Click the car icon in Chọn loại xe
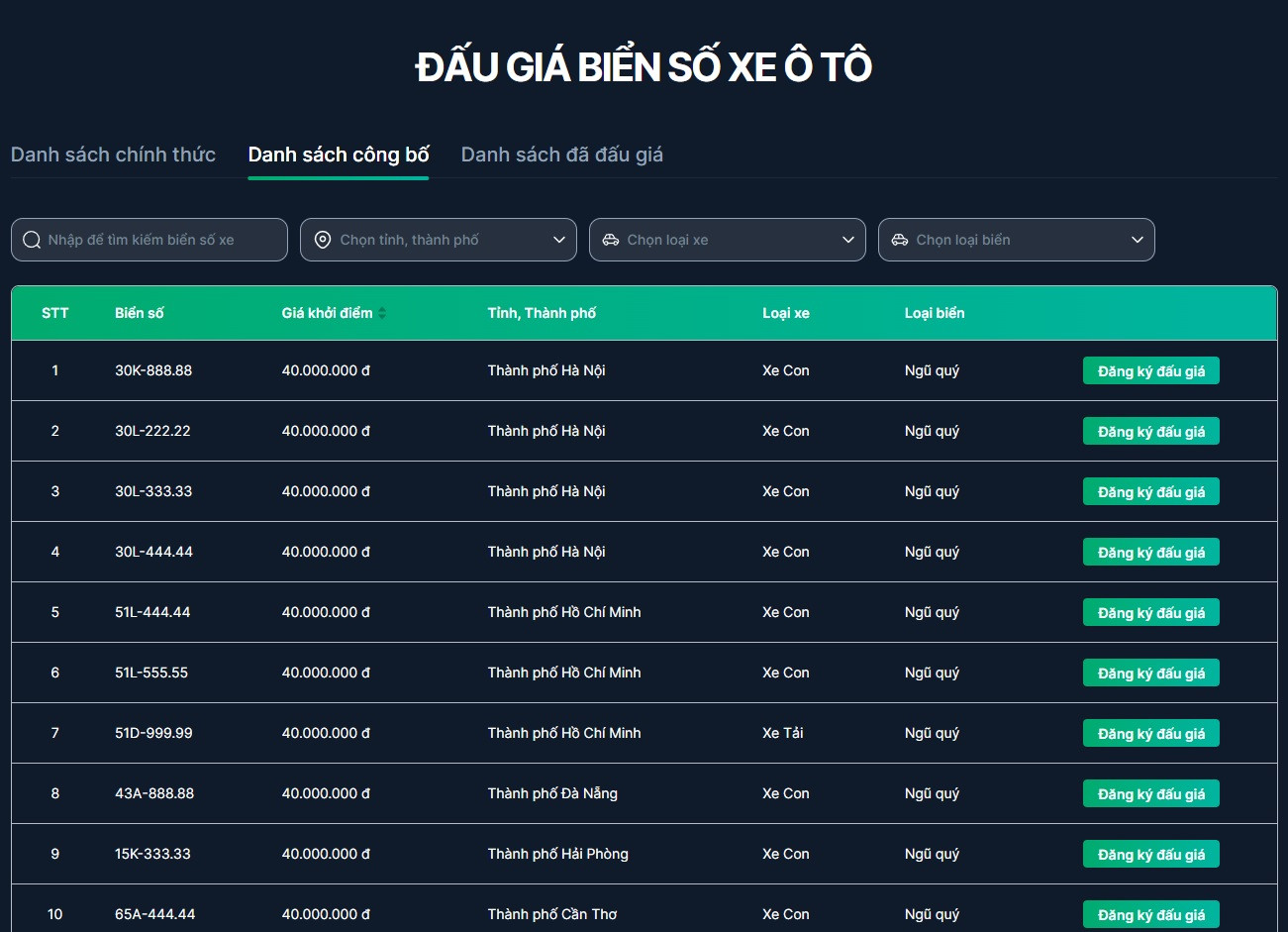The width and height of the screenshot is (1288, 932). [611, 240]
